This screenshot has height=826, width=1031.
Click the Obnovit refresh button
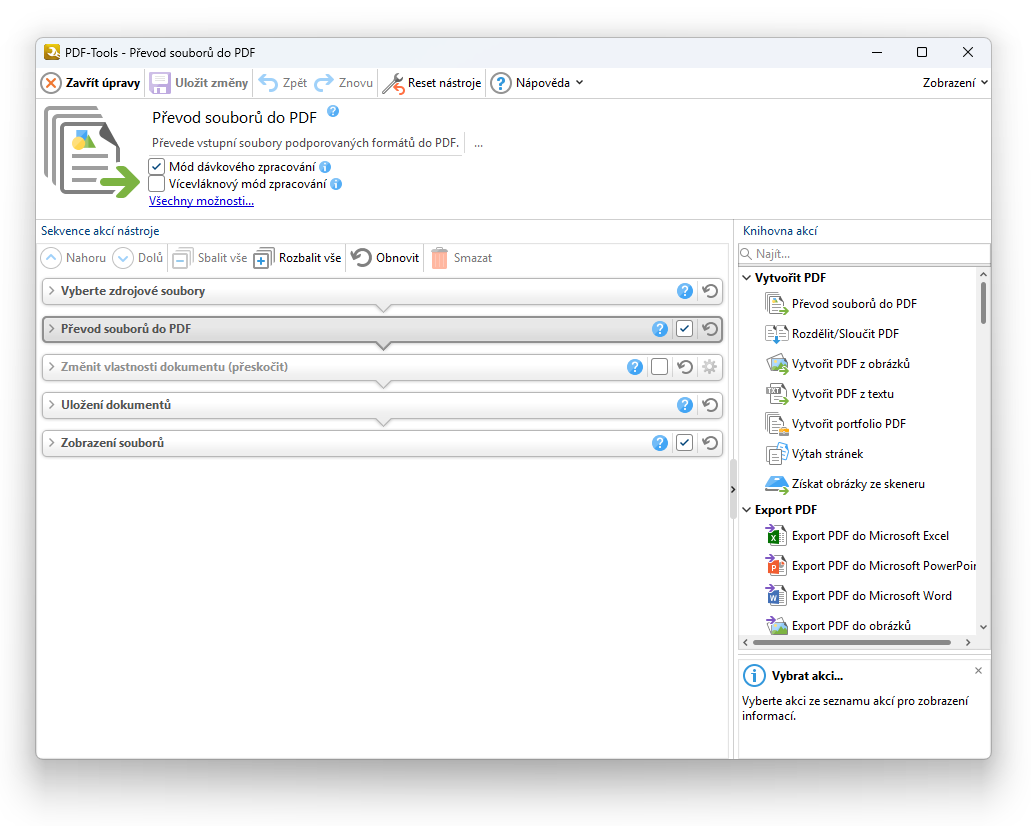pyautogui.click(x=385, y=258)
